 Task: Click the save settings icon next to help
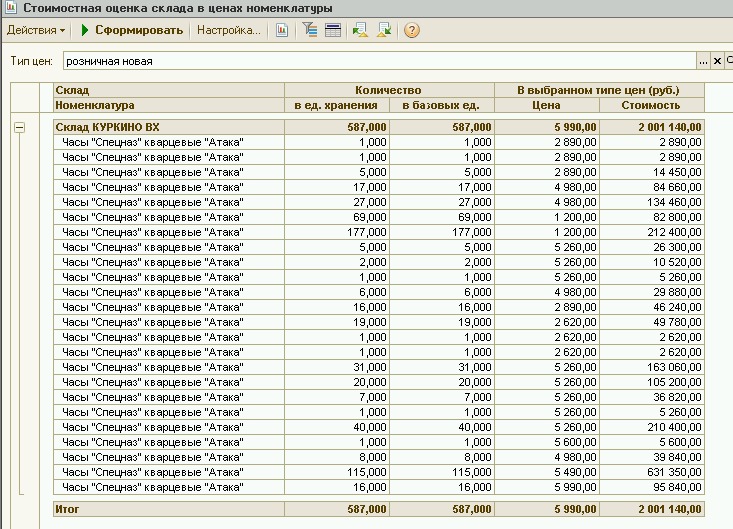point(384,30)
